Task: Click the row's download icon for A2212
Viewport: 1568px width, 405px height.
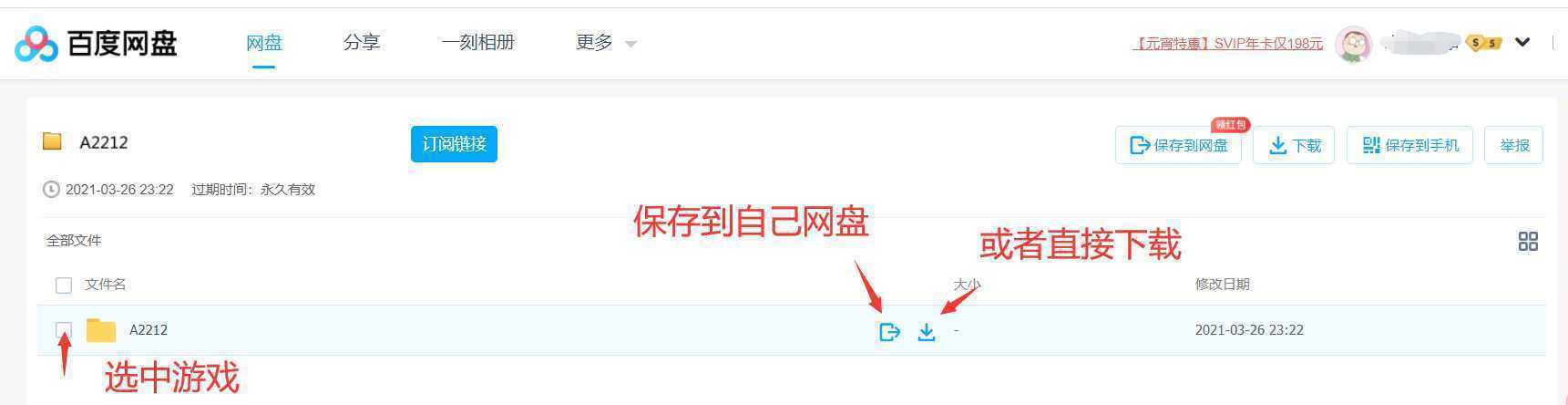Action: [927, 332]
